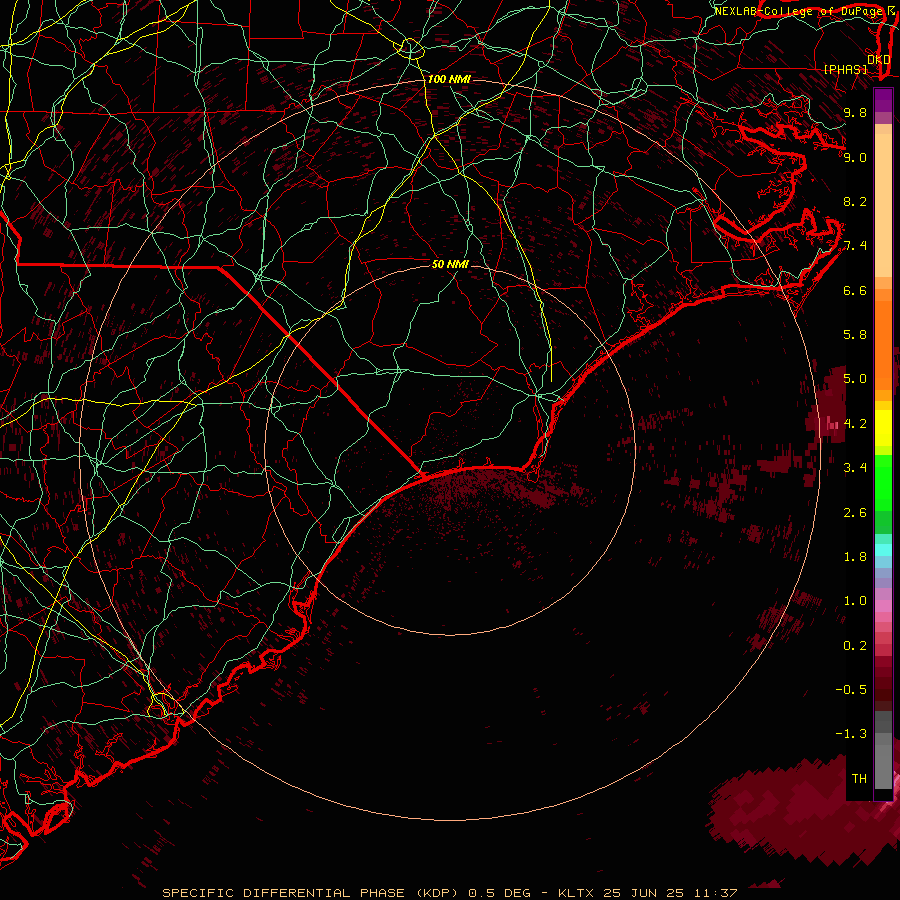Click the [PHAS] units label

(845, 69)
